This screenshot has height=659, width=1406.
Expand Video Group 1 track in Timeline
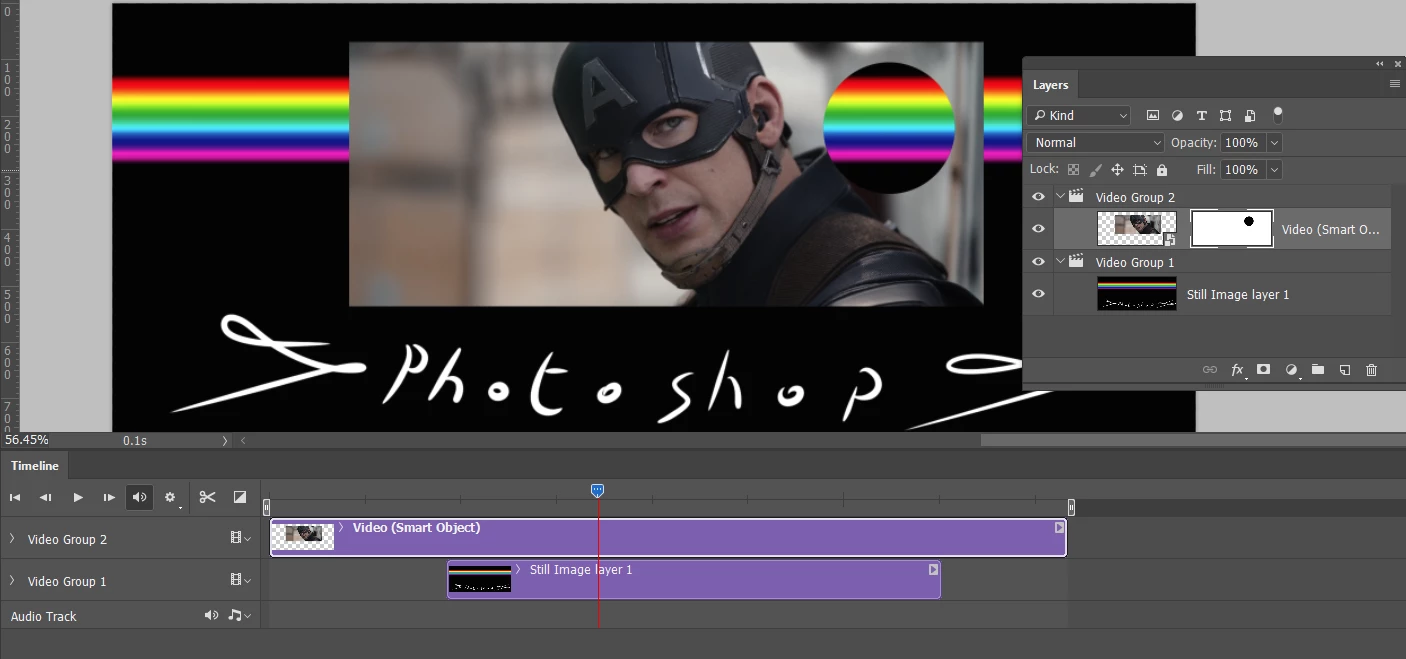pyautogui.click(x=12, y=581)
